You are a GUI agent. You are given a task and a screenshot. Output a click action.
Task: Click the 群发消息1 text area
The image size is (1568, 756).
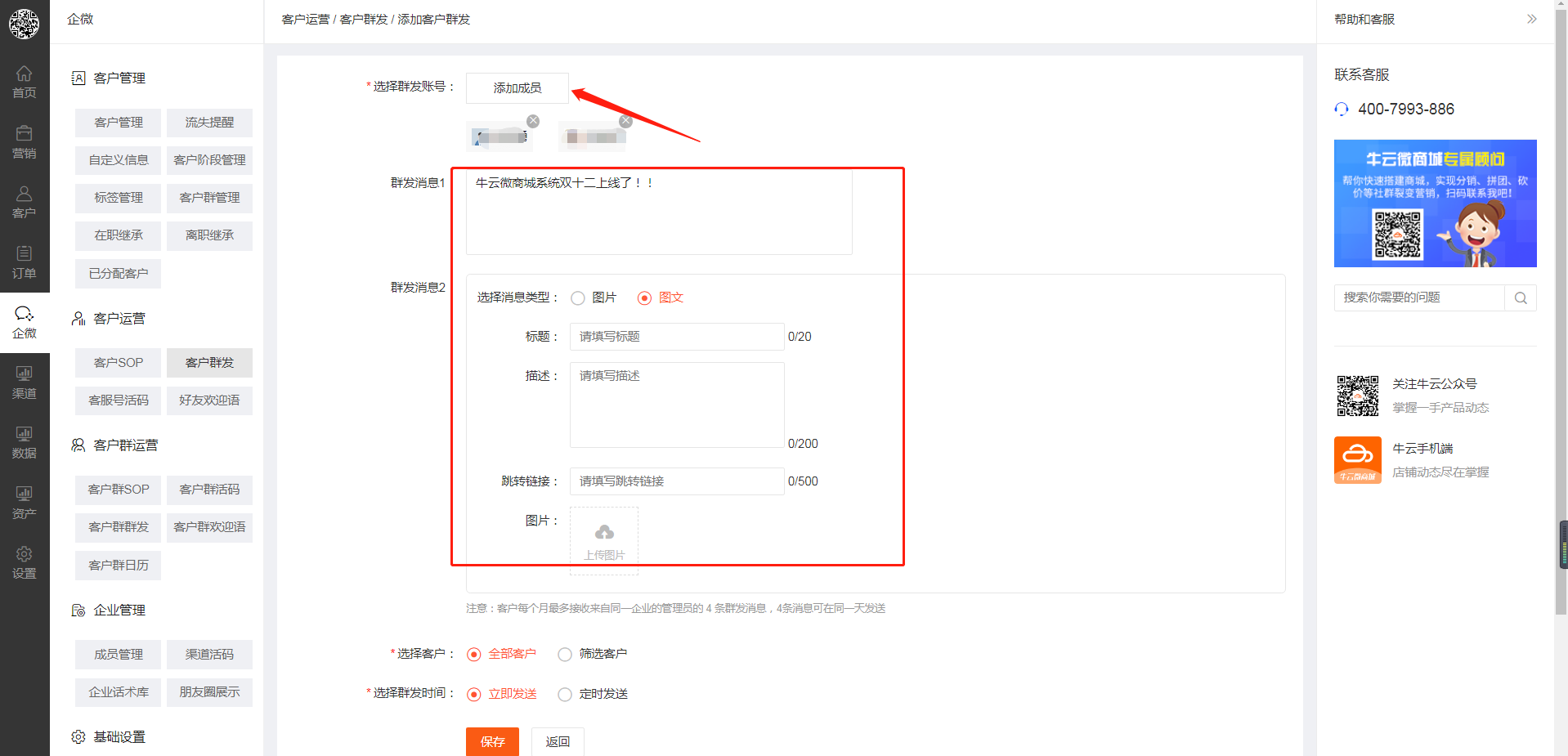tap(659, 212)
